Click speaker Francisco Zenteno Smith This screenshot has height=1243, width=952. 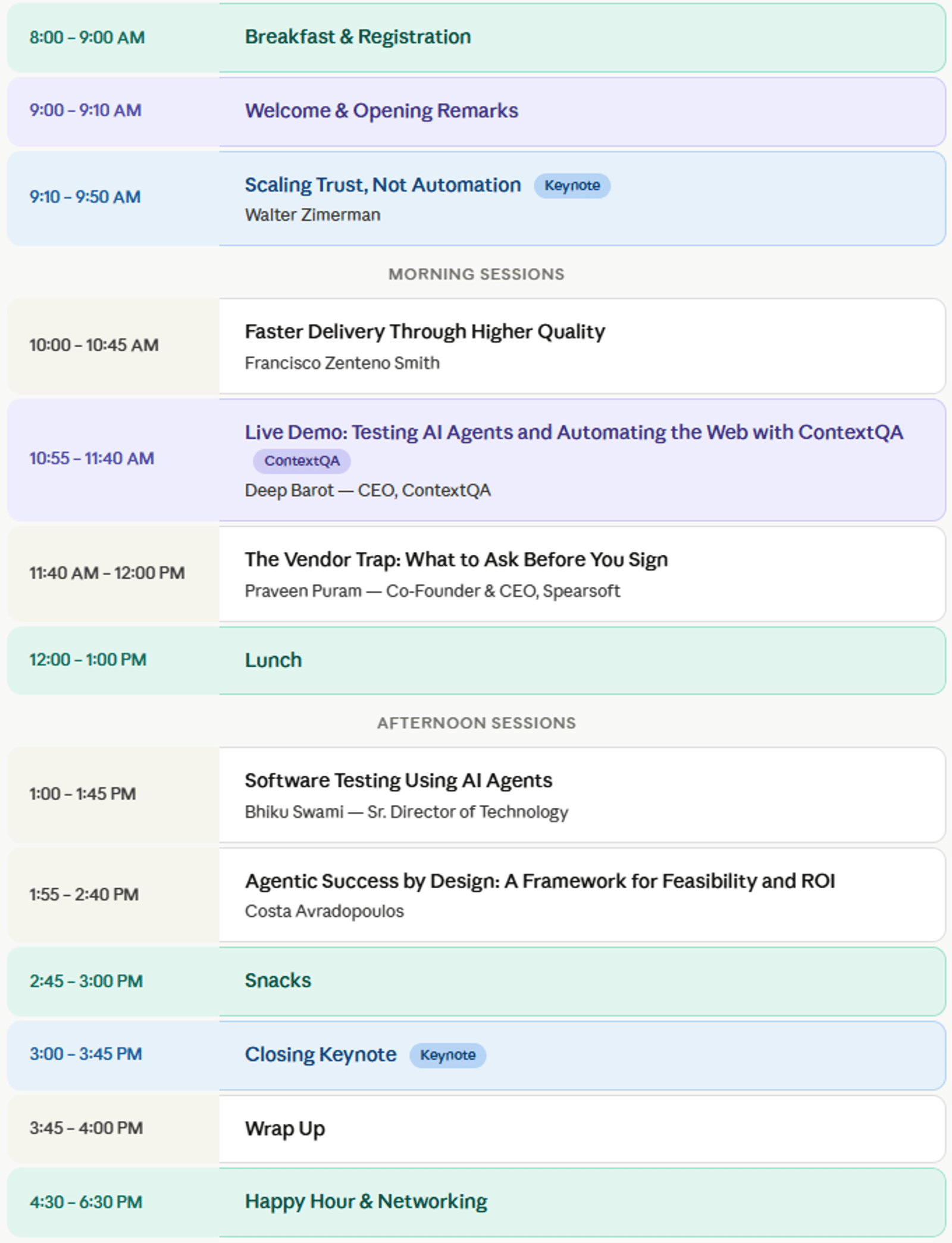tap(342, 363)
